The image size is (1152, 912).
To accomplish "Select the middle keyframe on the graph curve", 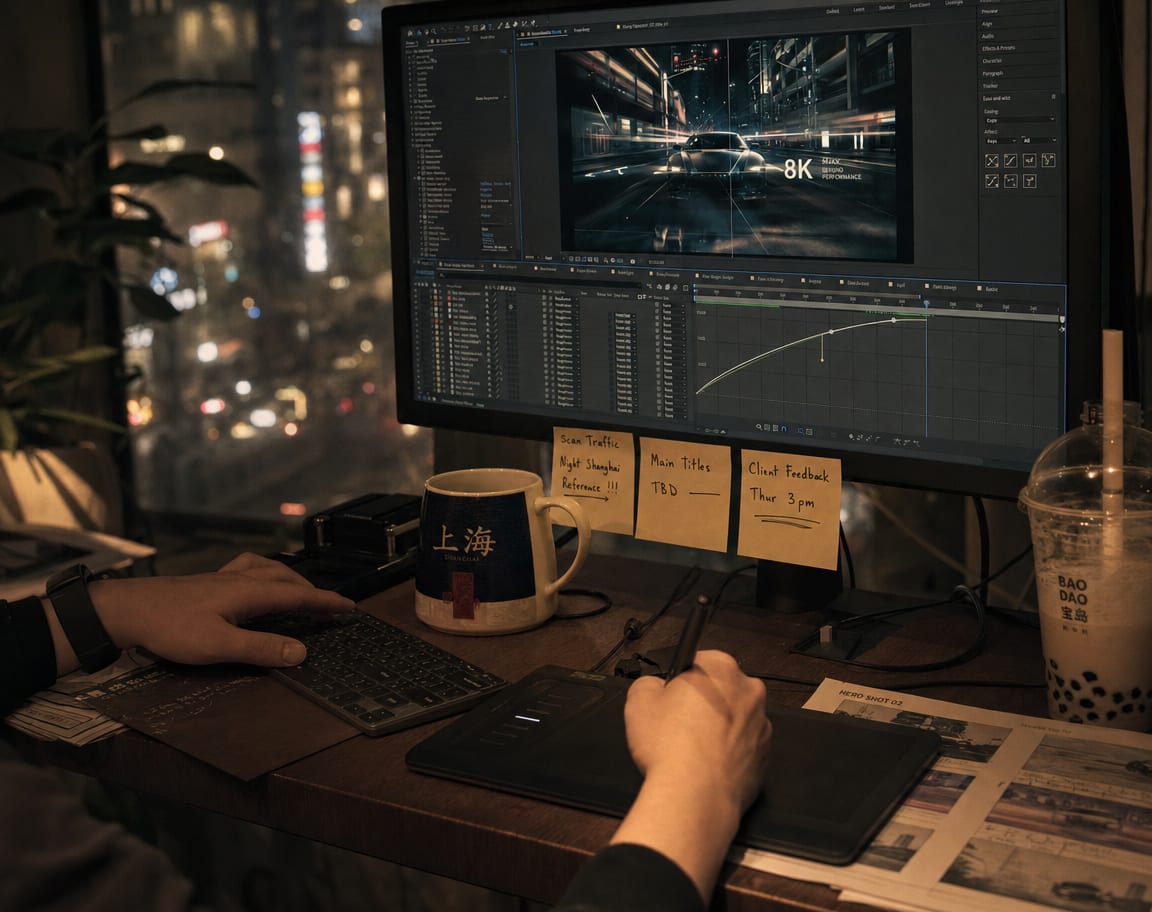I will tap(832, 332).
